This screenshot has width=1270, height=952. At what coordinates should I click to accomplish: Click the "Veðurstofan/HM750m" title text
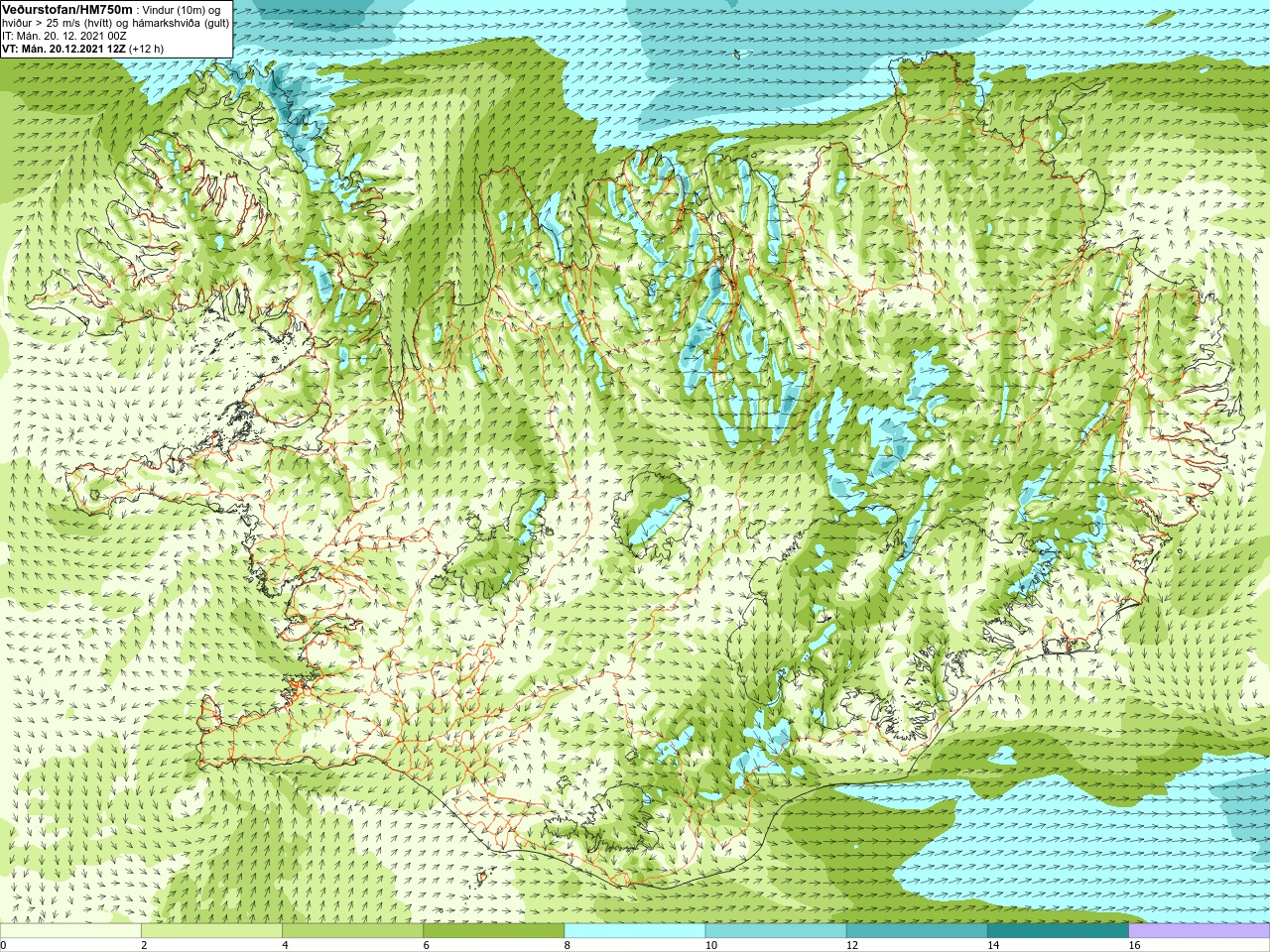pyautogui.click(x=68, y=9)
